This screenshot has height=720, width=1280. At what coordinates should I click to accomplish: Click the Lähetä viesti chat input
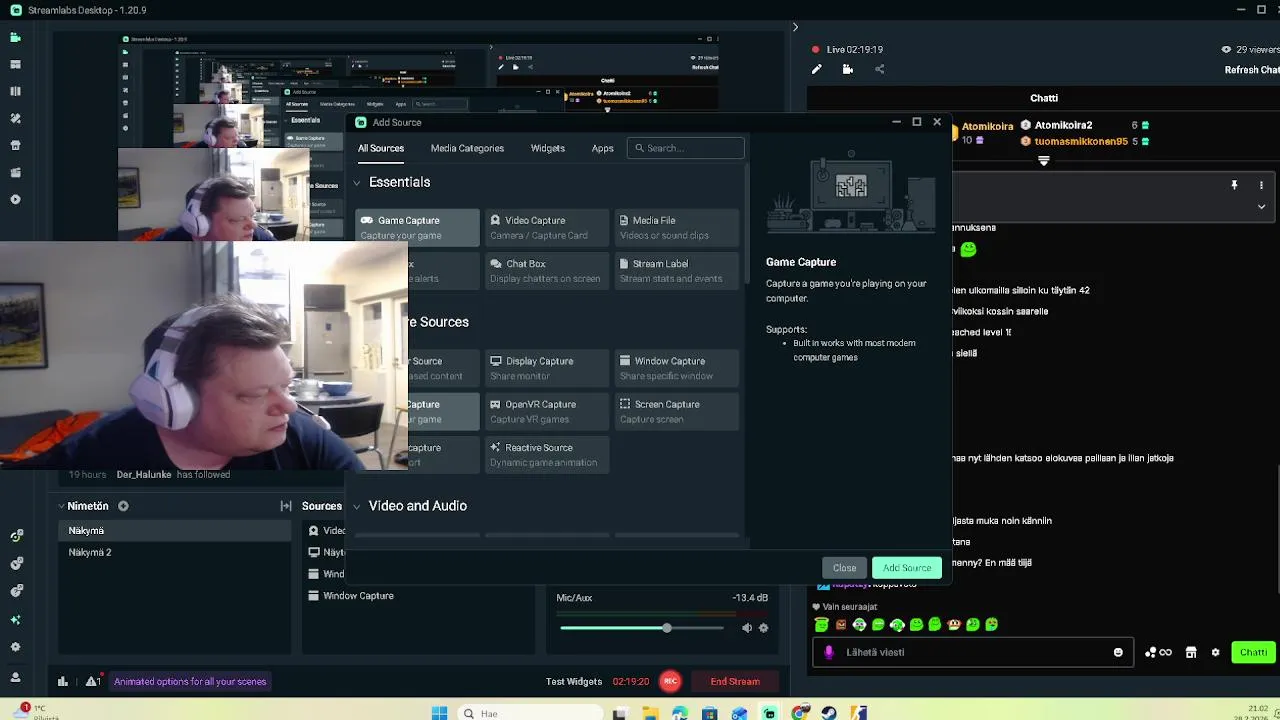click(x=973, y=652)
